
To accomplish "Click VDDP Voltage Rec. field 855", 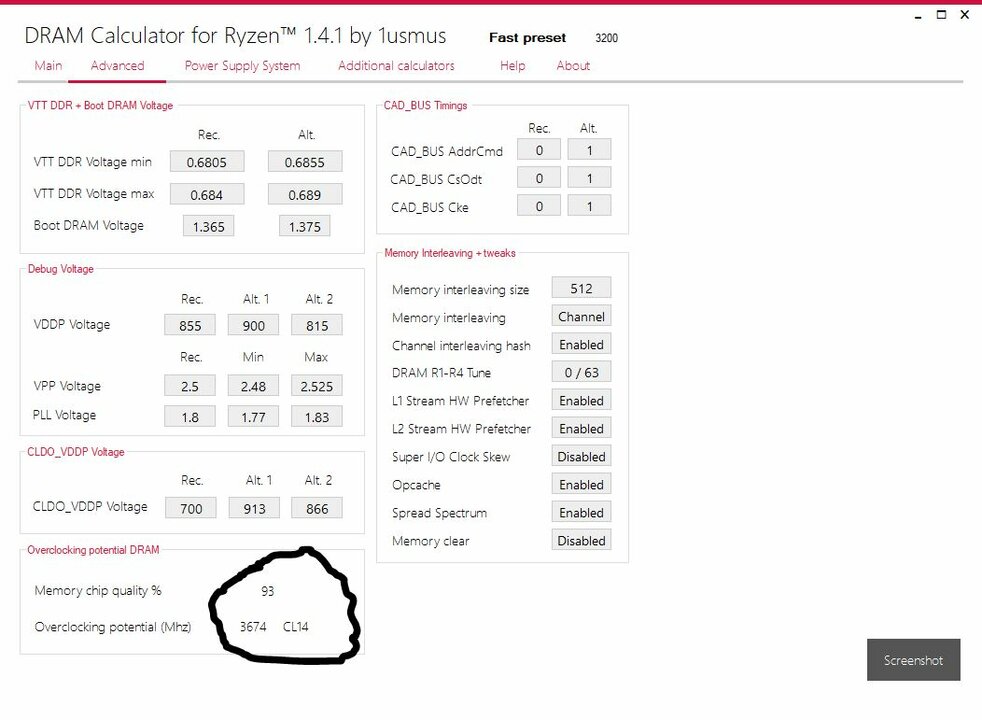I will 190,326.
